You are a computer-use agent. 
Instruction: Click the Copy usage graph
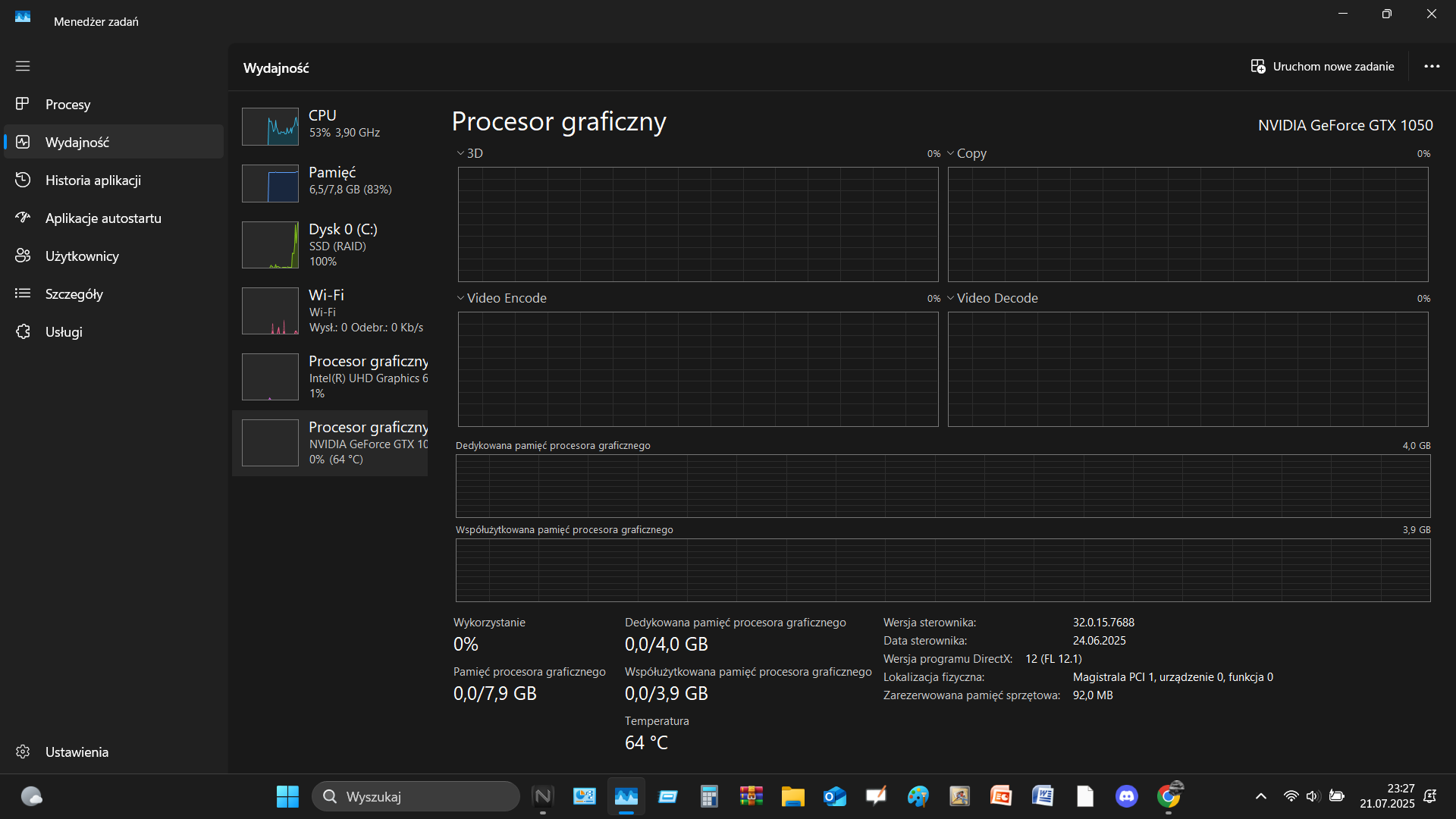[x=1188, y=224]
